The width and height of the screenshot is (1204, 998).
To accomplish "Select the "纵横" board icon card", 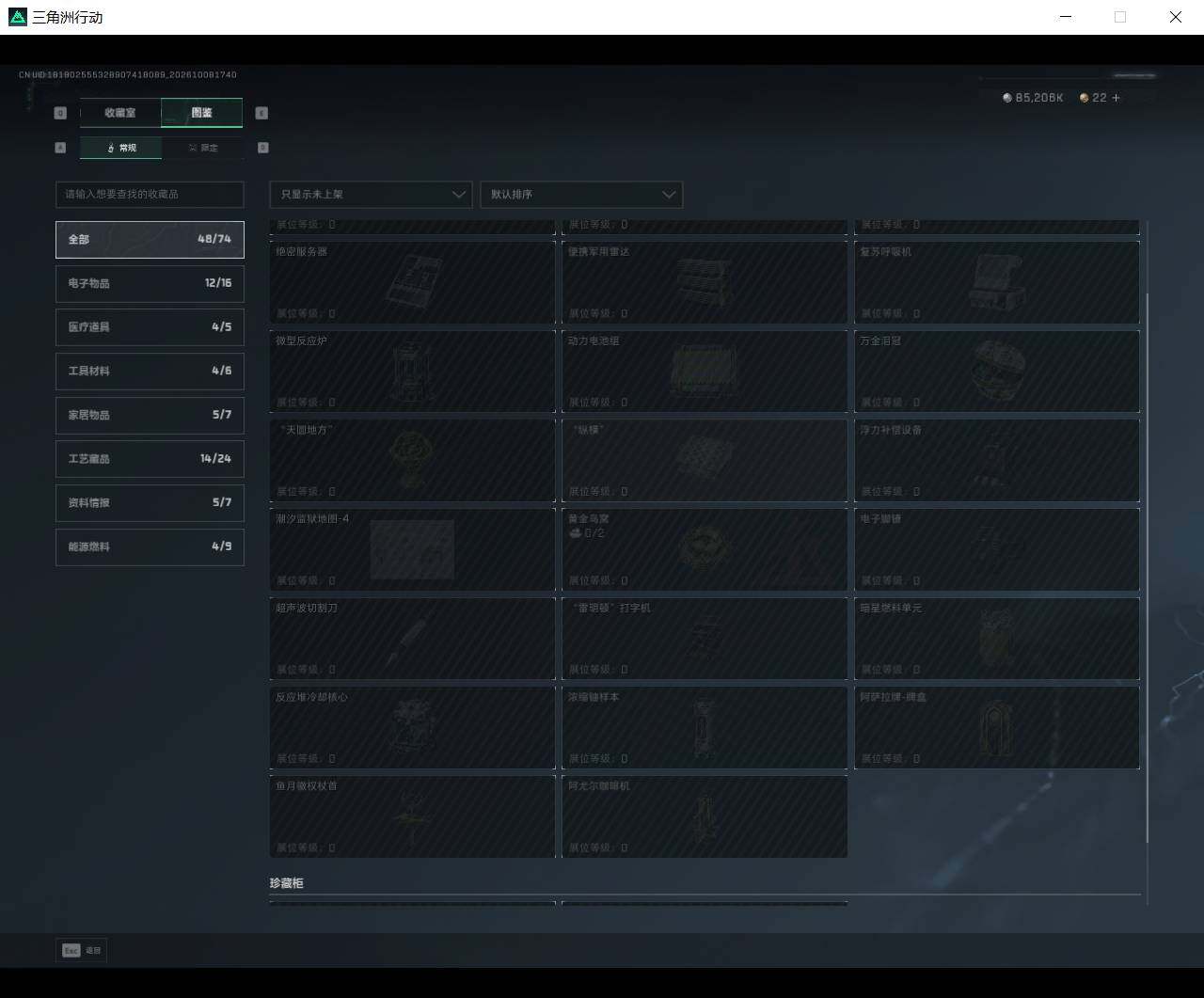I will pos(705,460).
